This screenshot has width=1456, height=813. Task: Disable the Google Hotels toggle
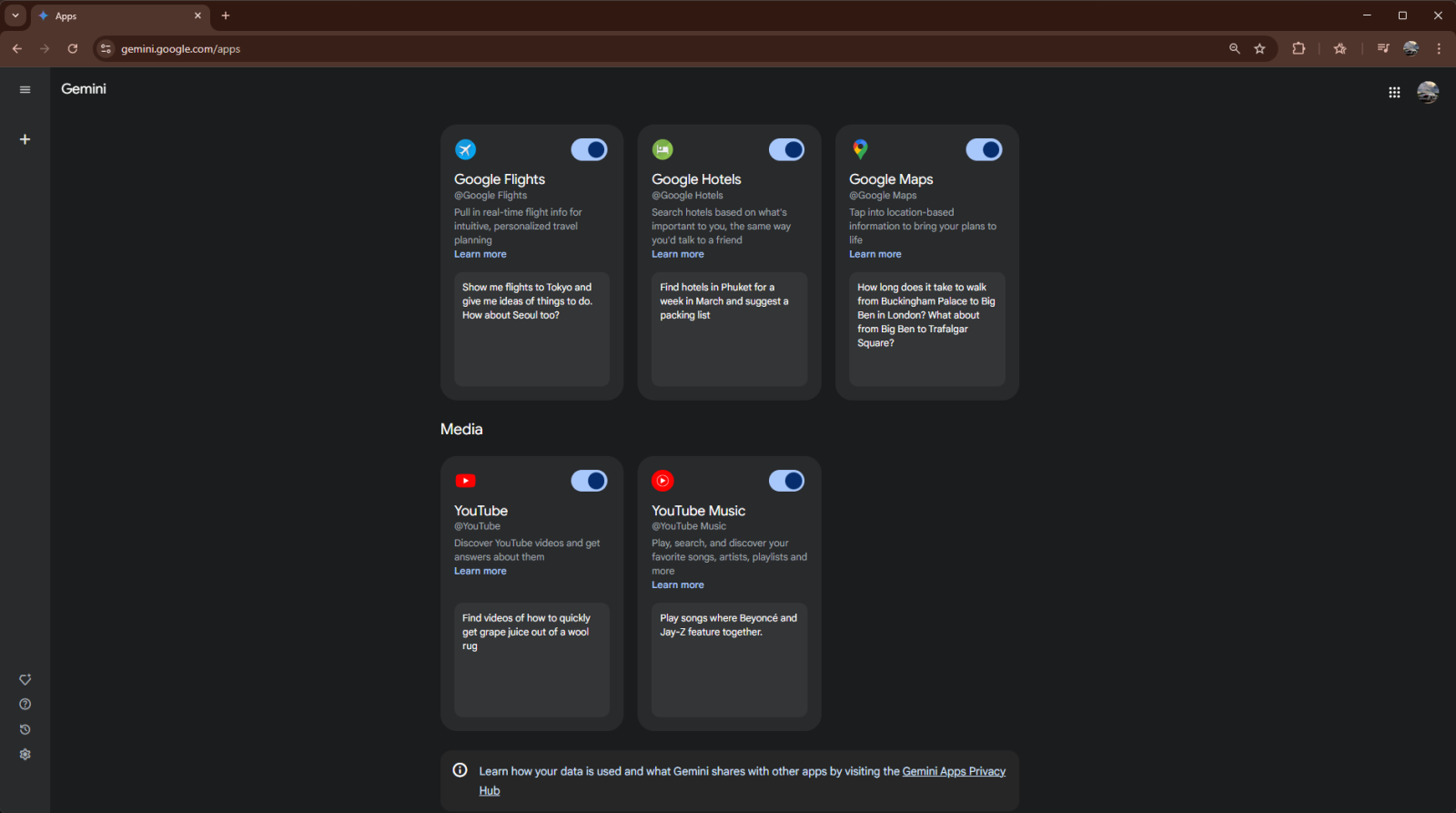pyautogui.click(x=786, y=149)
